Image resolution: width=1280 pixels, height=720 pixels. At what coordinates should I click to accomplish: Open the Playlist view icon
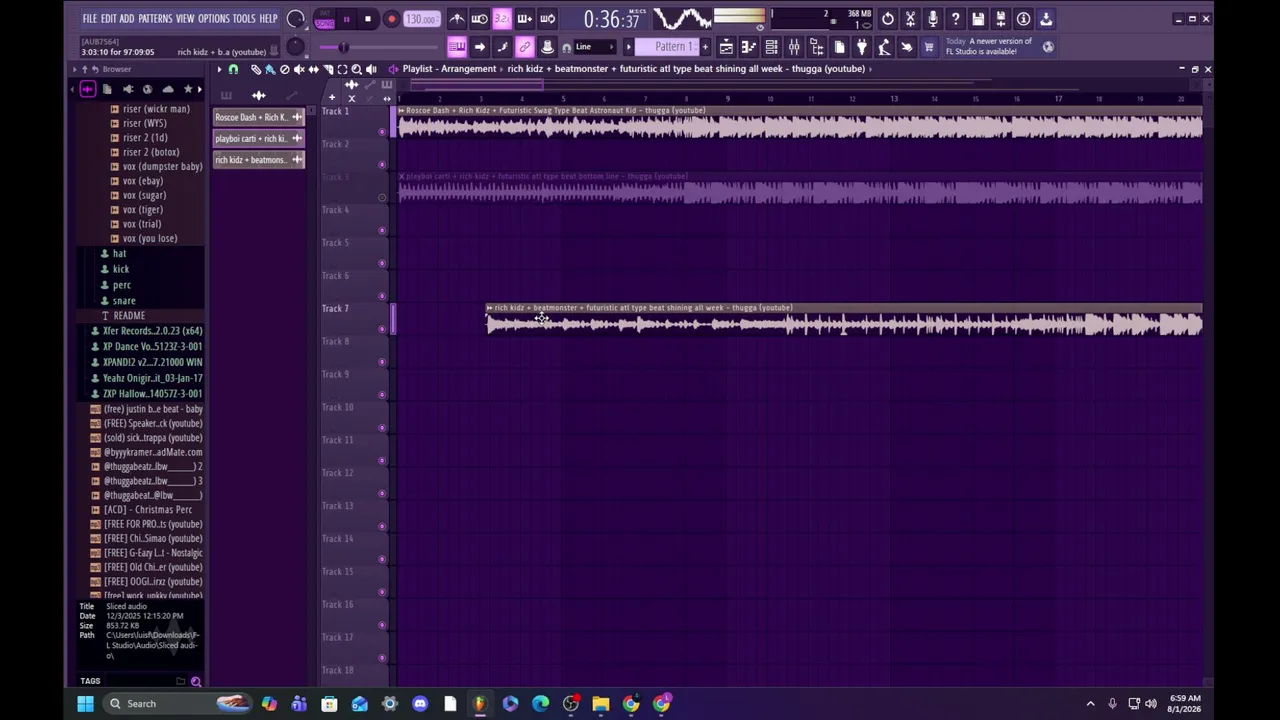tap(726, 47)
